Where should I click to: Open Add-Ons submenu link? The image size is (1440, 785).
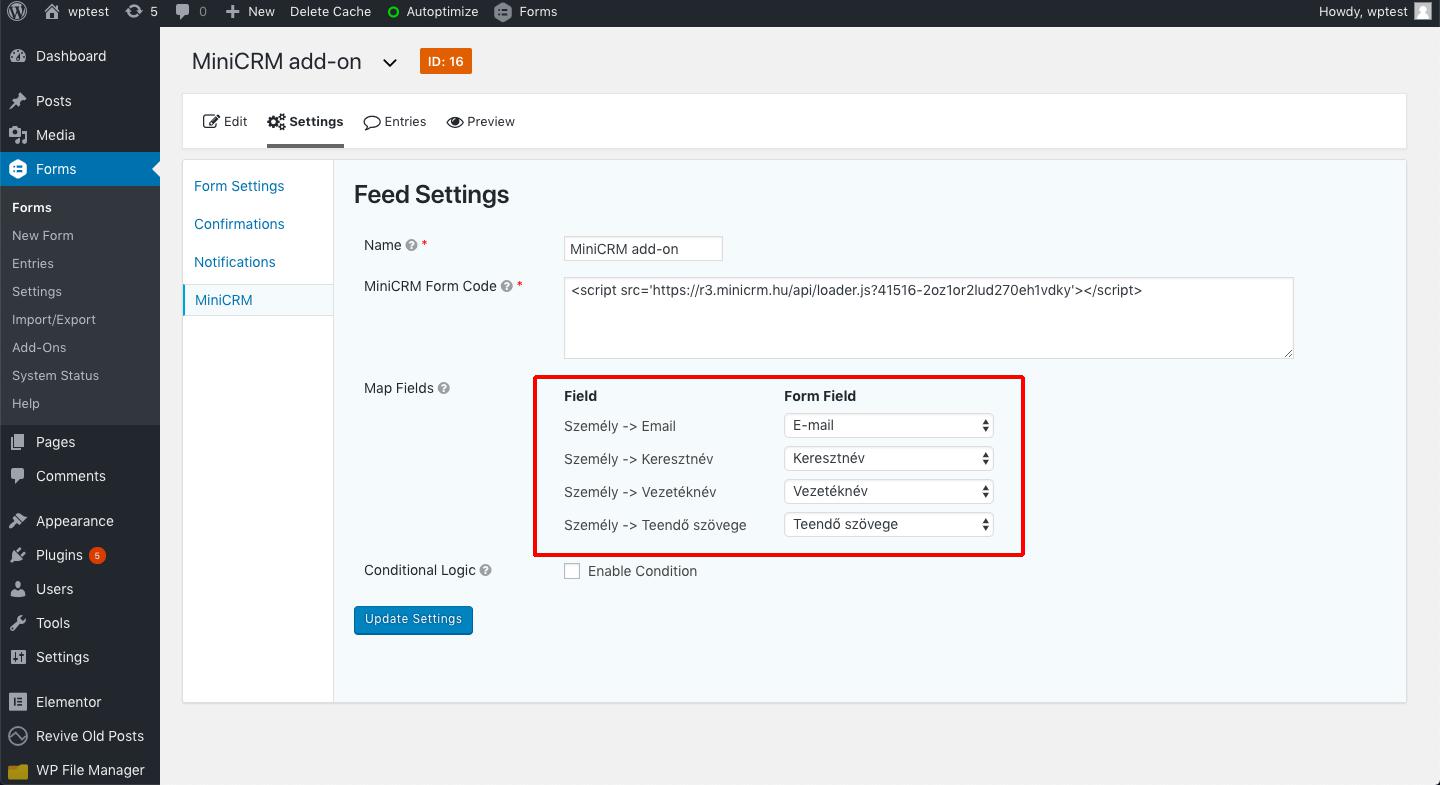click(39, 347)
